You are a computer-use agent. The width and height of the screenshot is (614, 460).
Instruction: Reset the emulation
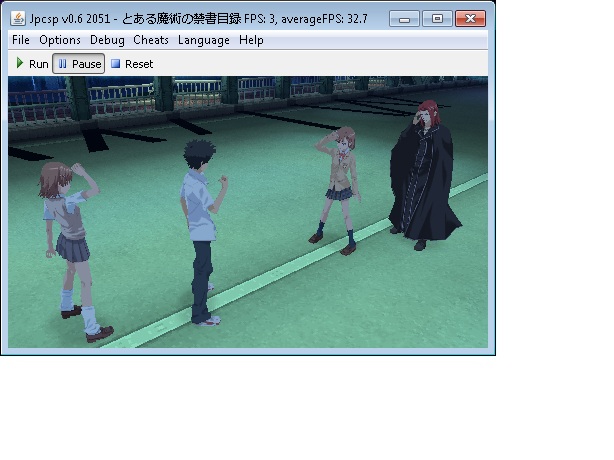pyautogui.click(x=132, y=64)
